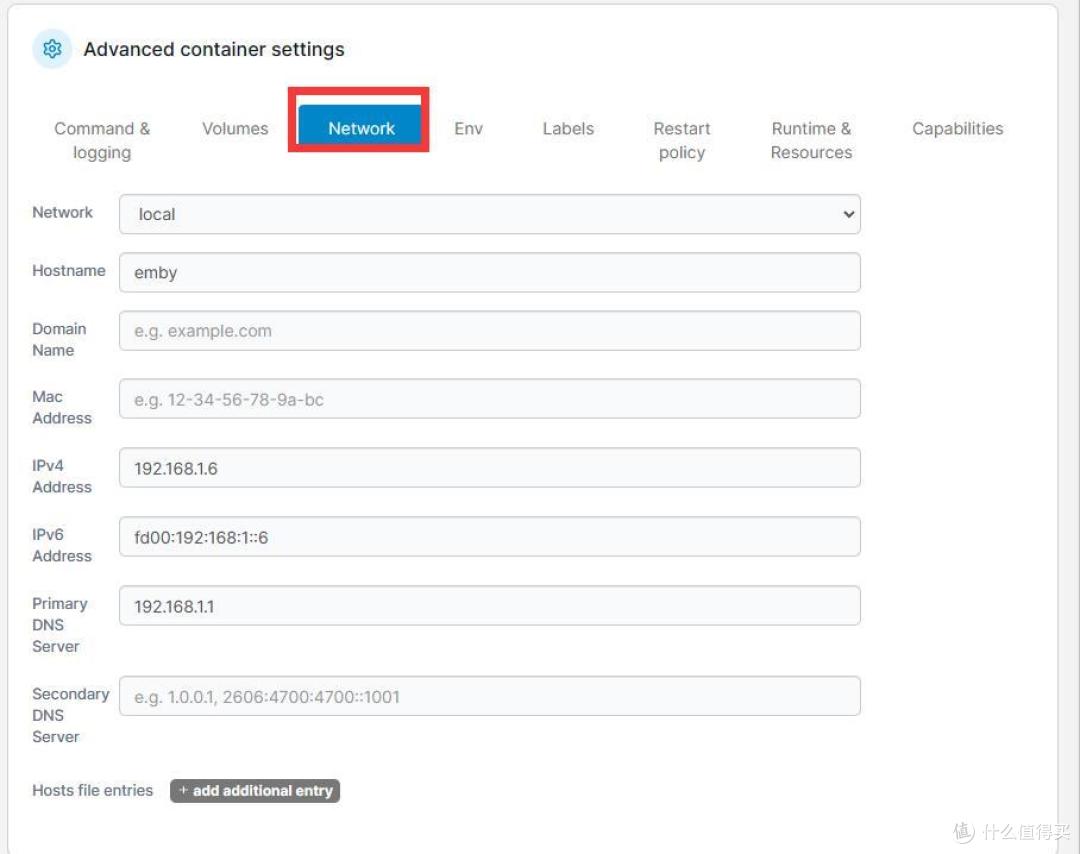1080x854 pixels.
Task: Focus the Secondary DNS Server field
Action: [x=489, y=696]
